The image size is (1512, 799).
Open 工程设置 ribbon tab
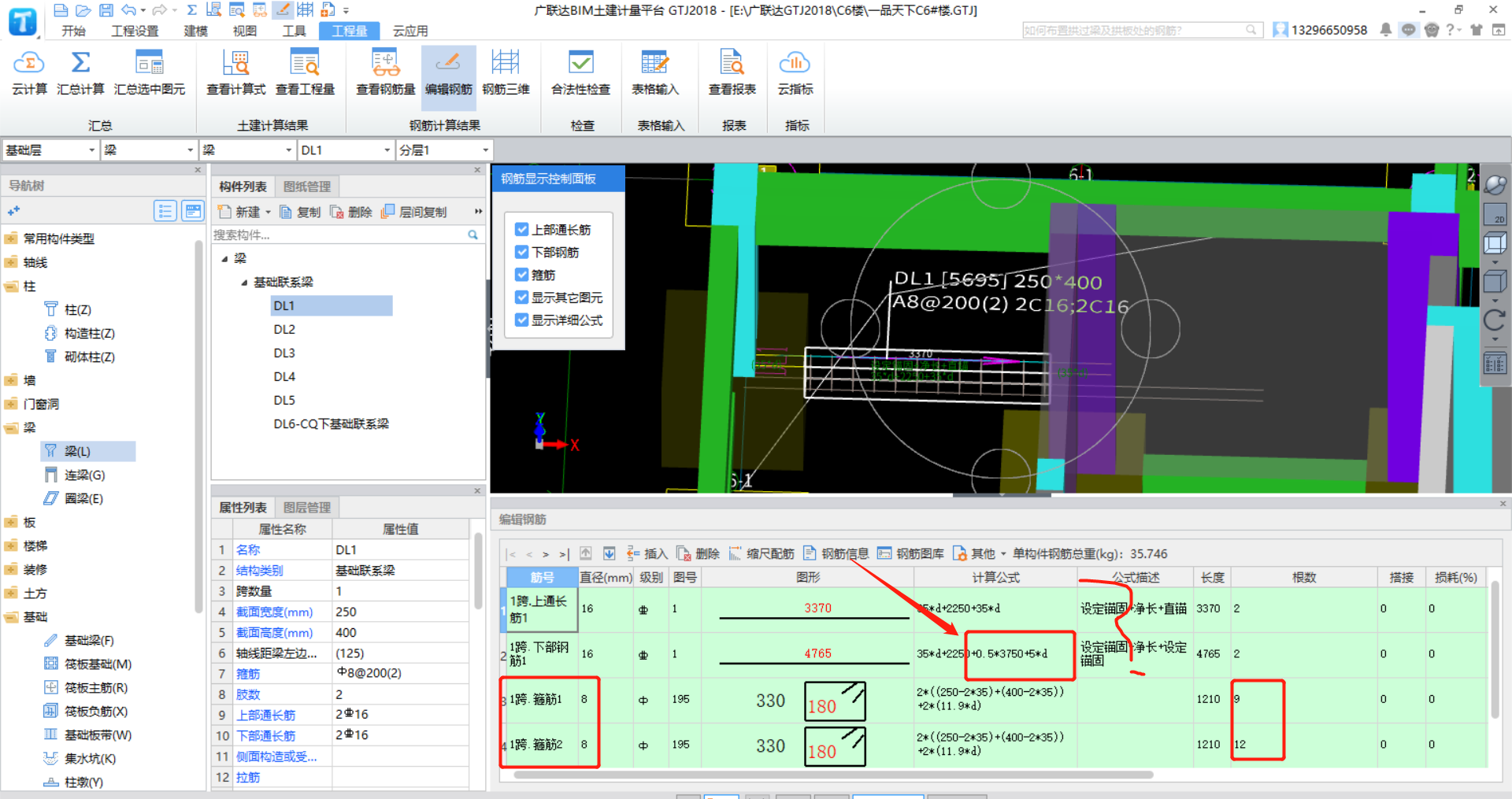click(x=135, y=31)
